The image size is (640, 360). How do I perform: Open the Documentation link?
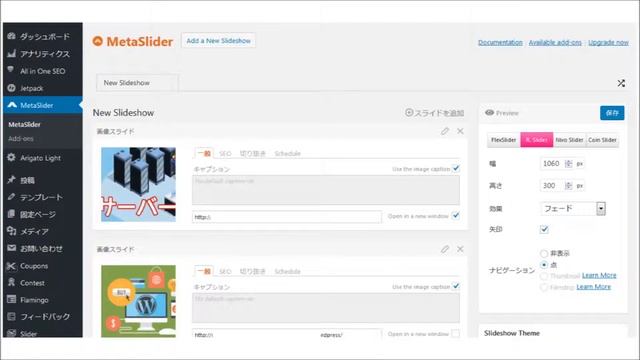click(500, 42)
